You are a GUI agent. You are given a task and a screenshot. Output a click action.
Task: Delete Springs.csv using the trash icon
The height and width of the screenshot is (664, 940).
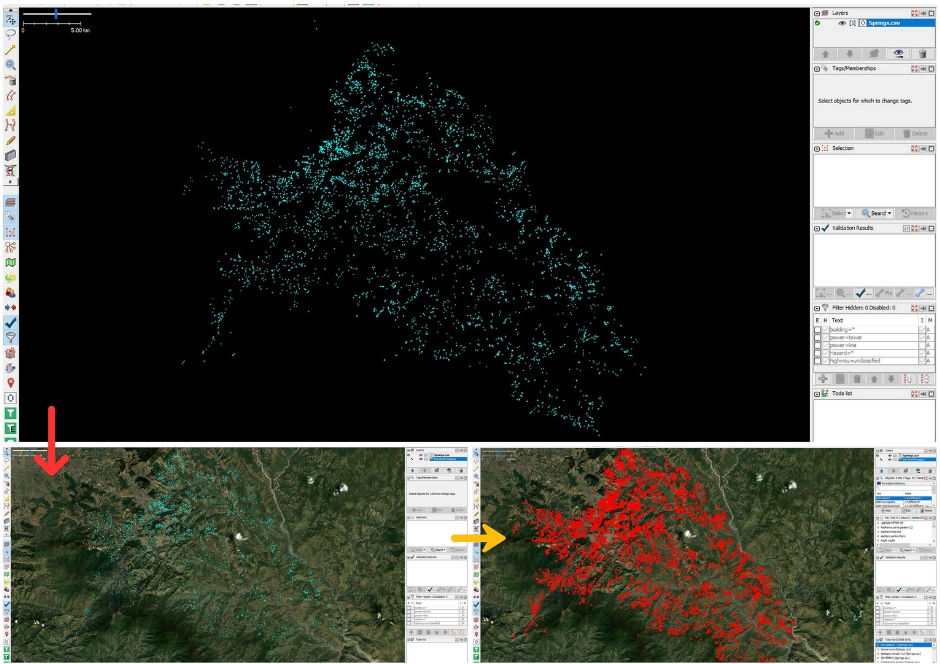[923, 53]
